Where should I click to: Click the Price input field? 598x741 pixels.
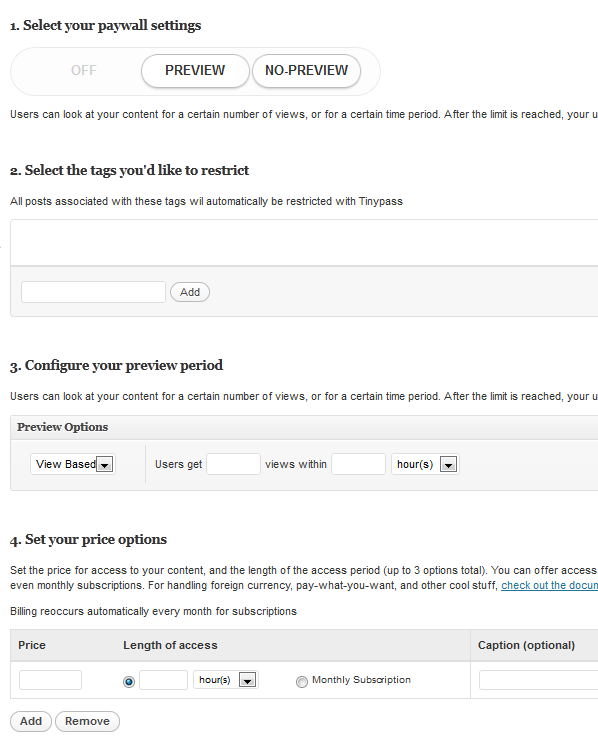(x=51, y=680)
